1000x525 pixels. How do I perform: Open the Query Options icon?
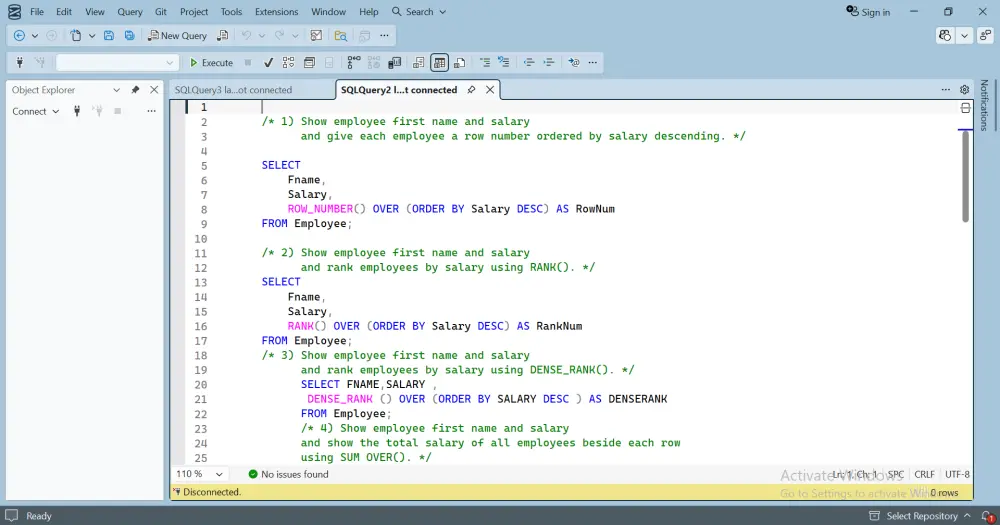[309, 63]
